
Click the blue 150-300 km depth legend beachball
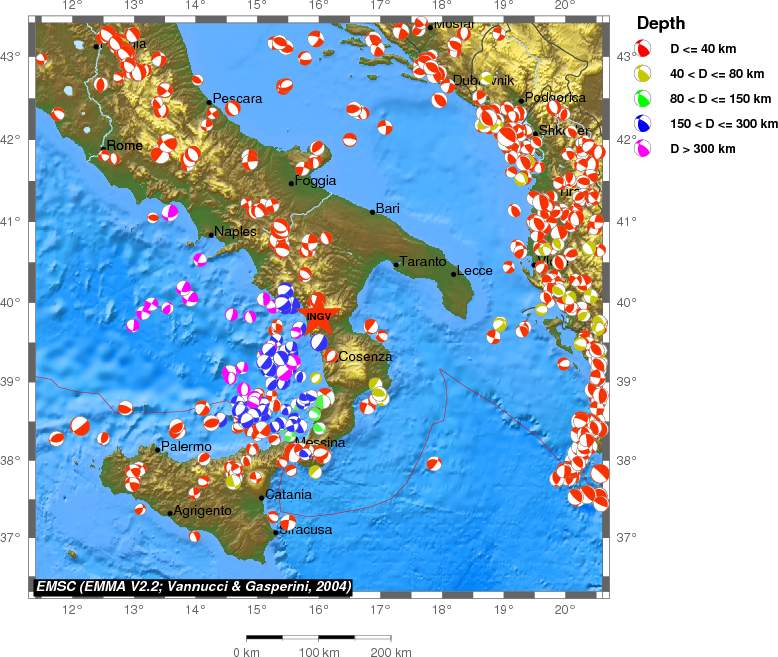643,123
